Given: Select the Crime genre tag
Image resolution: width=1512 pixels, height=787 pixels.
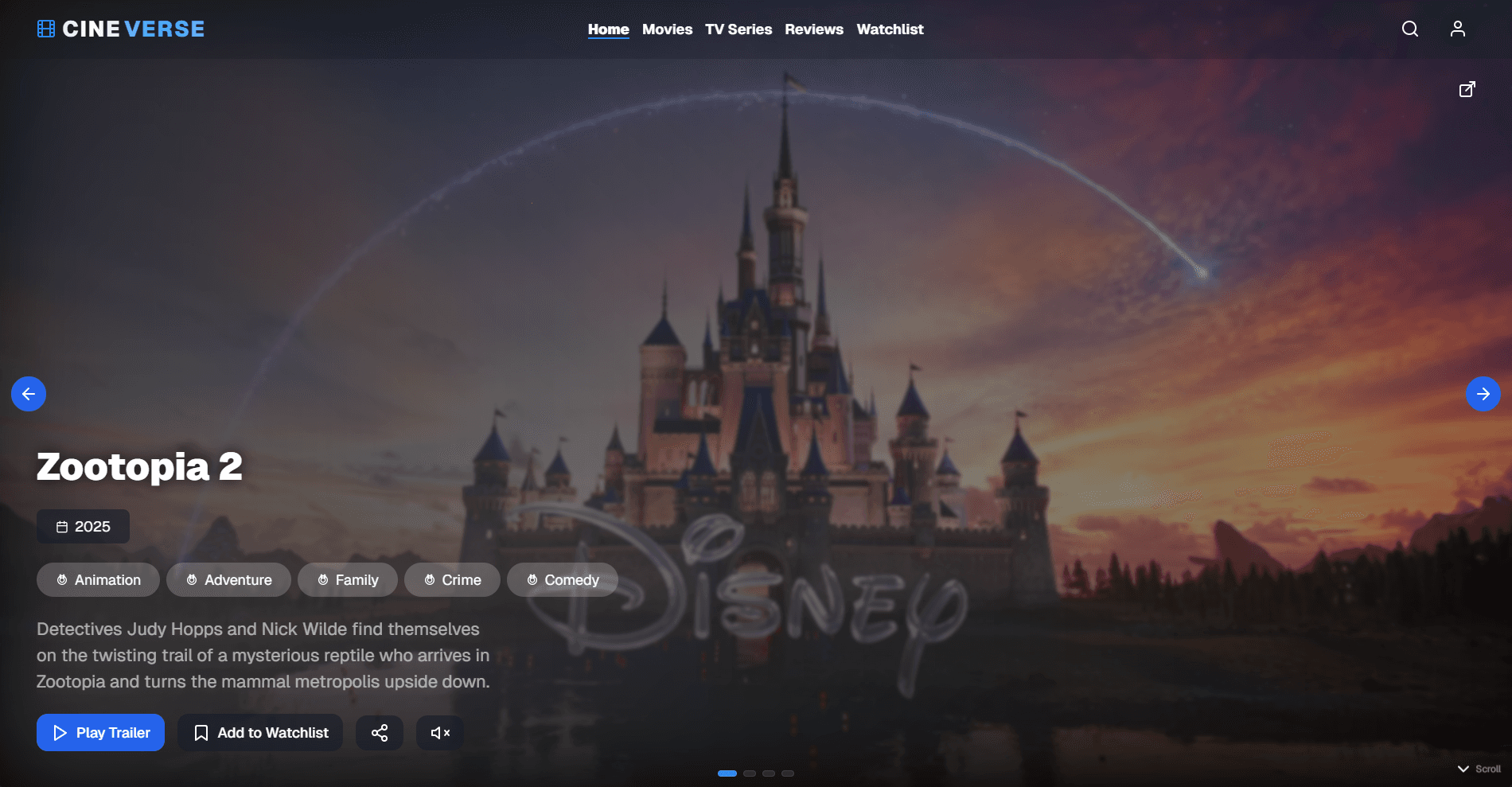Looking at the screenshot, I should click(x=452, y=580).
